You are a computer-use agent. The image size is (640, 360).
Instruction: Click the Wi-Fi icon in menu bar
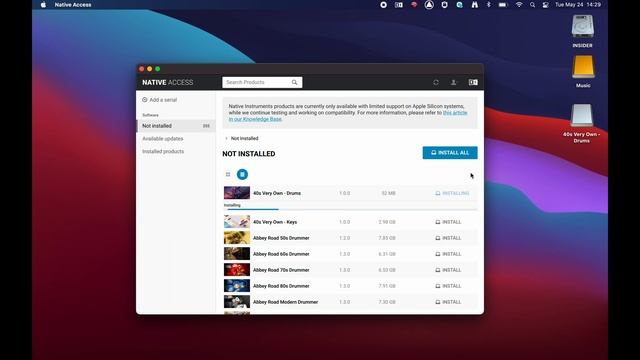tap(519, 5)
